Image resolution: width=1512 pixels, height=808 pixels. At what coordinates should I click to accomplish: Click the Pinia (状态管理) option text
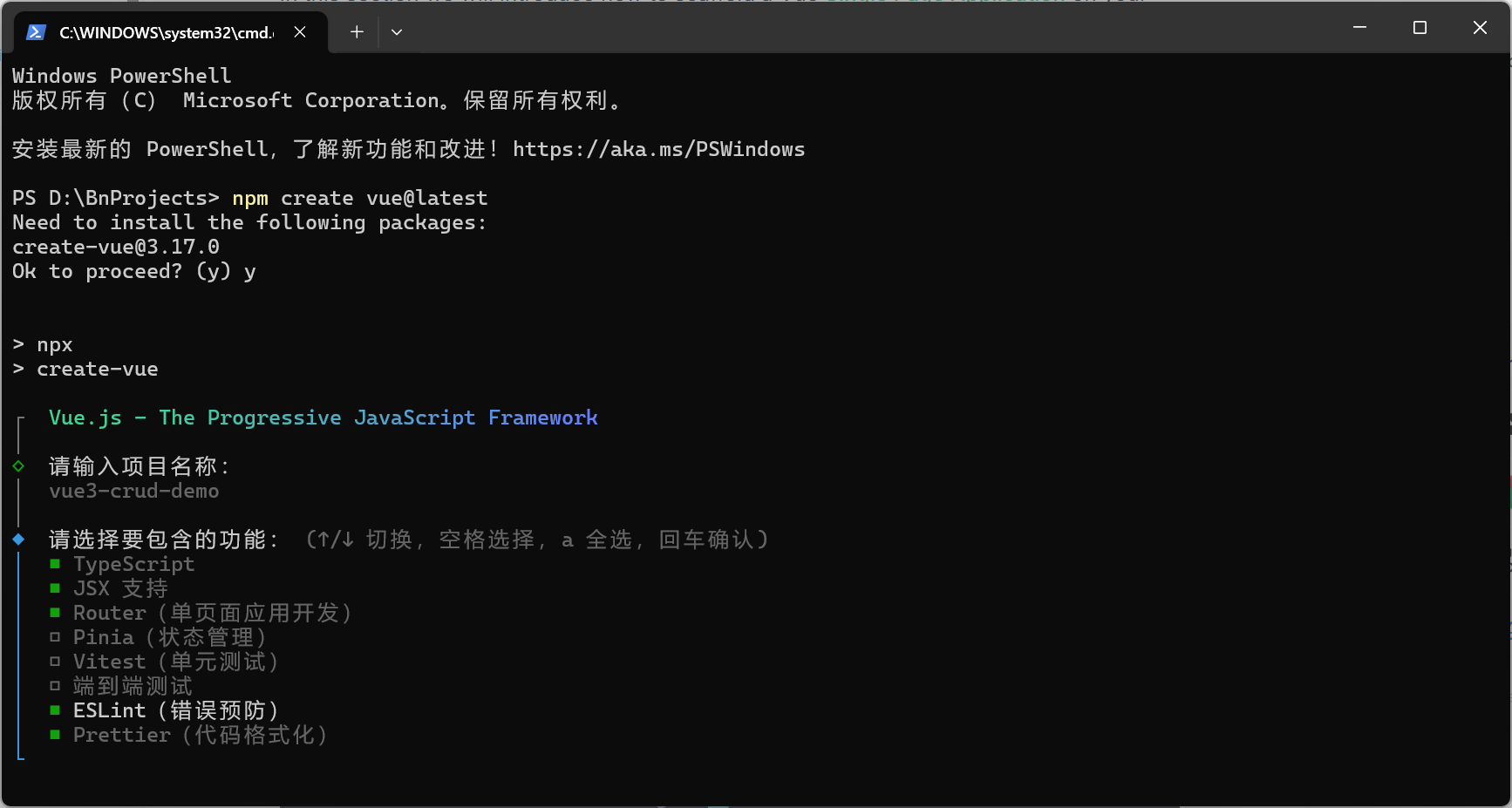point(170,637)
